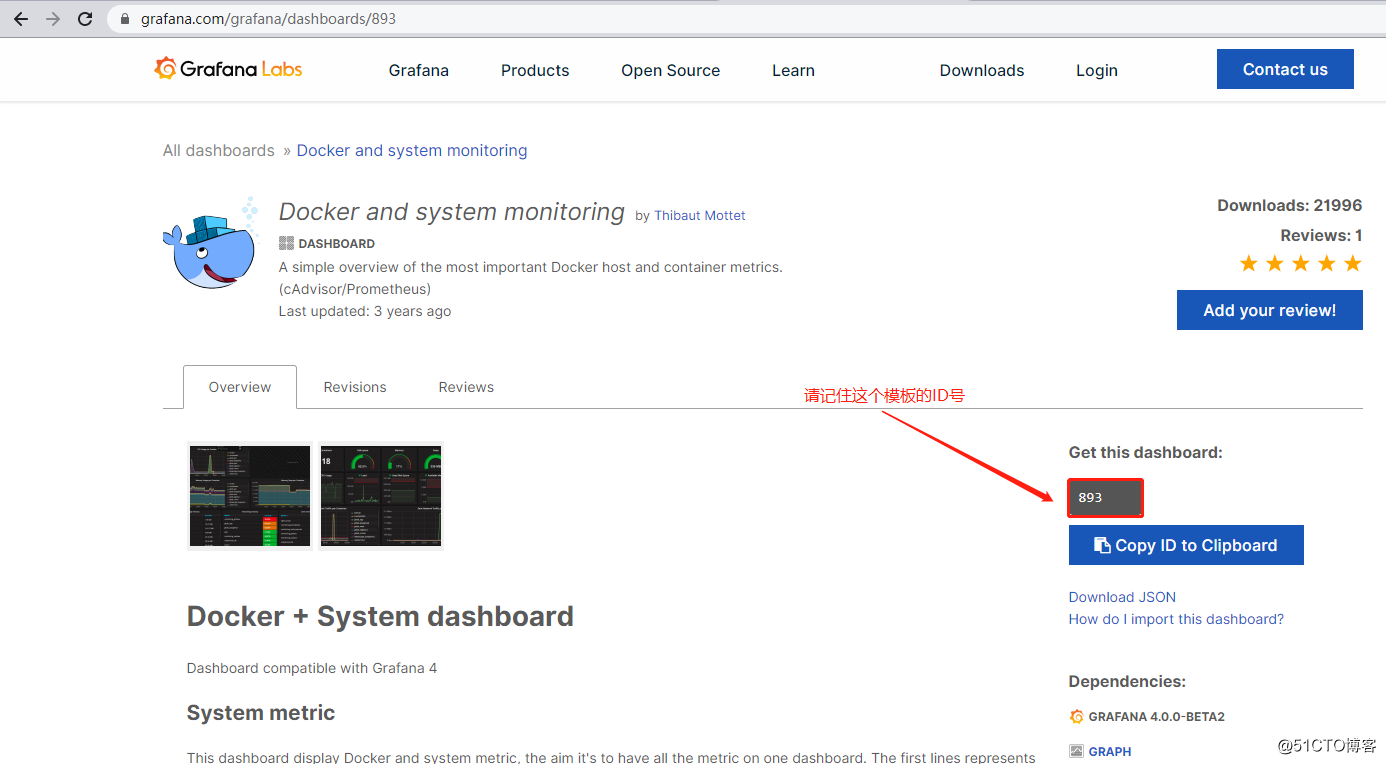Click the Get this dashboard: label

[x=1146, y=452]
